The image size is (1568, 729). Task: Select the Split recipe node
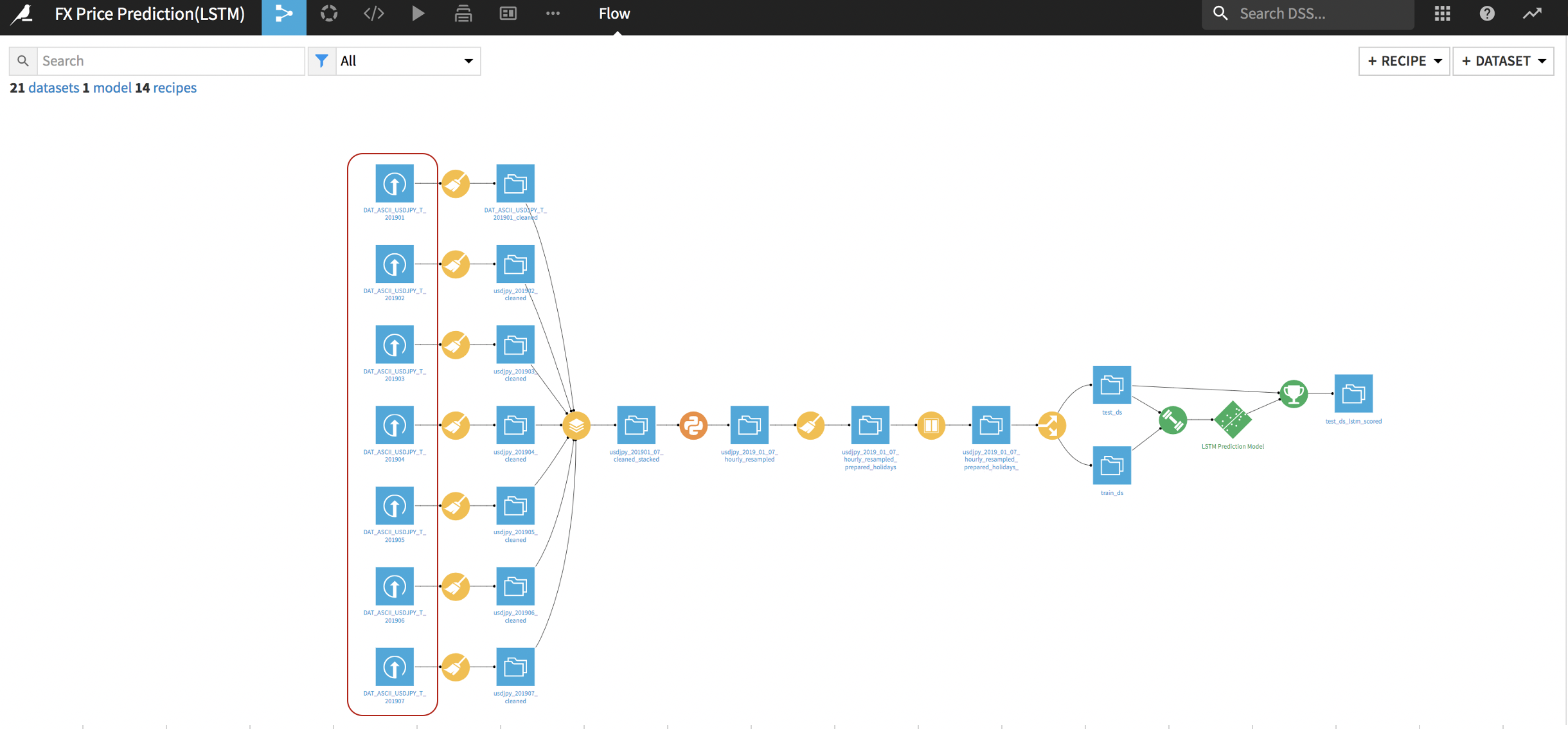1051,426
